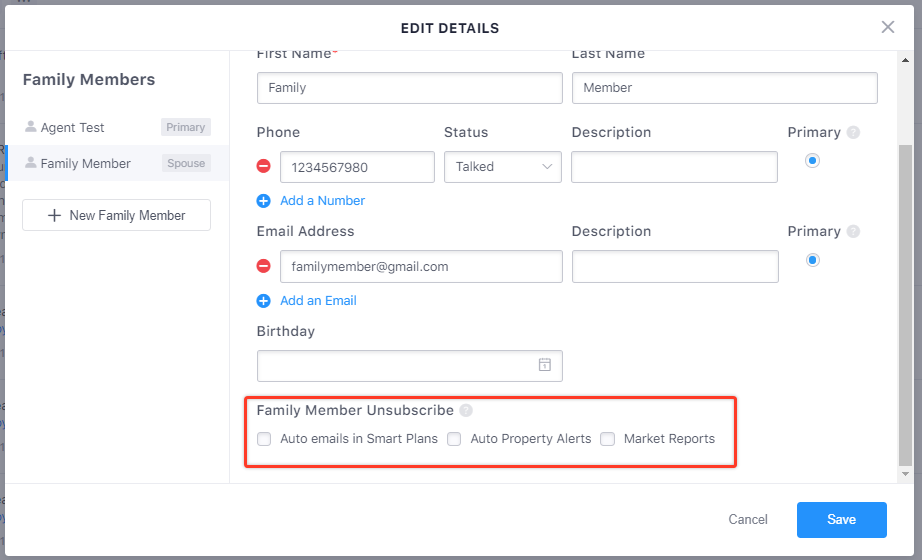Image resolution: width=922 pixels, height=560 pixels.
Task: Click help icon beside phone Primary label
Action: click(x=853, y=132)
